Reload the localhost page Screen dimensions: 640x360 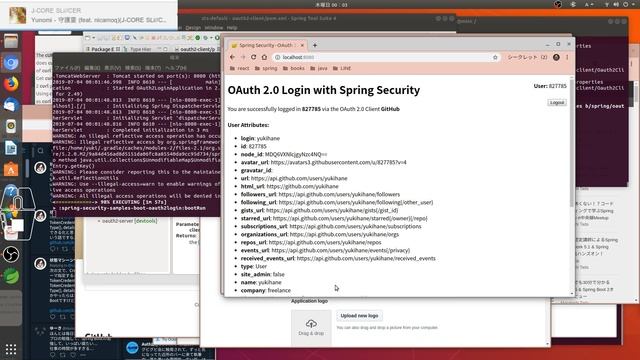point(253,57)
